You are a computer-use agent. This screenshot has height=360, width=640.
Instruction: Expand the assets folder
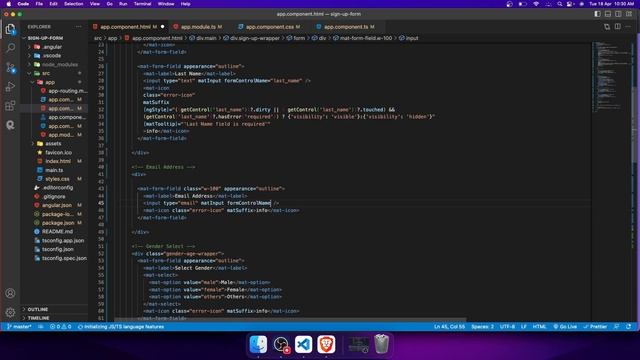point(53,144)
